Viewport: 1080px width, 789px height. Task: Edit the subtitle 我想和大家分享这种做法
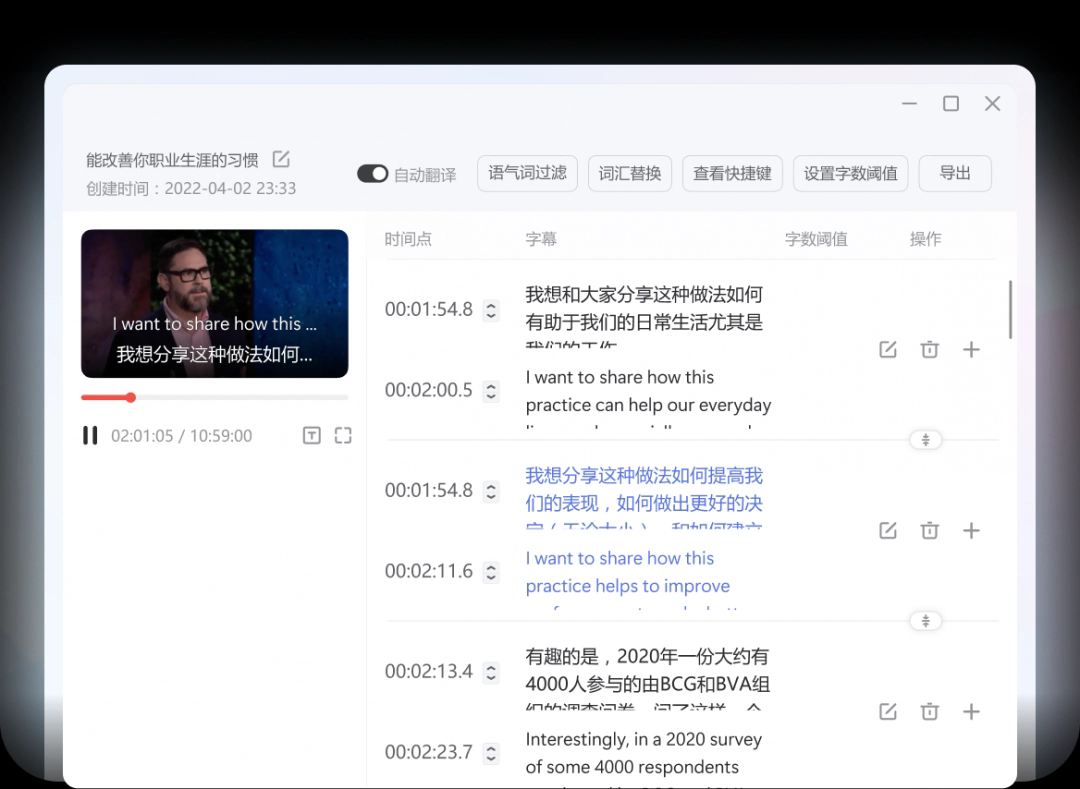coord(888,349)
